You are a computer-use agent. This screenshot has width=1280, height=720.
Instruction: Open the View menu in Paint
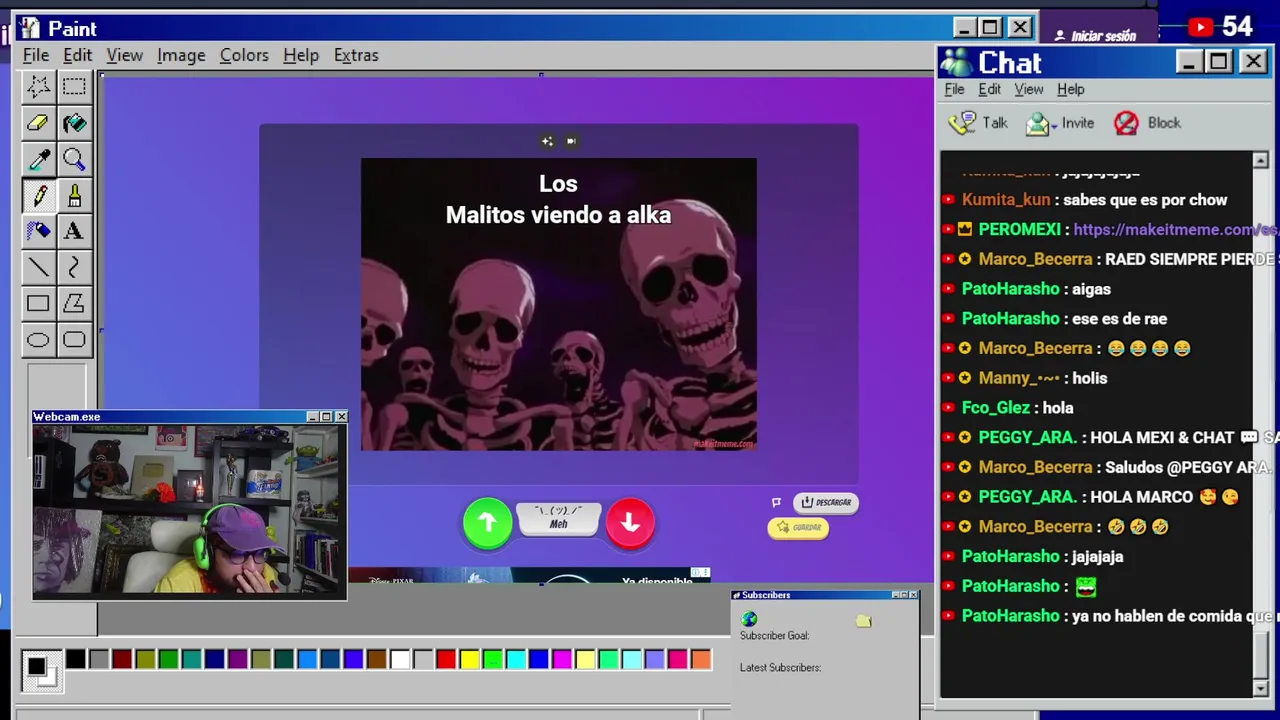[x=125, y=55]
